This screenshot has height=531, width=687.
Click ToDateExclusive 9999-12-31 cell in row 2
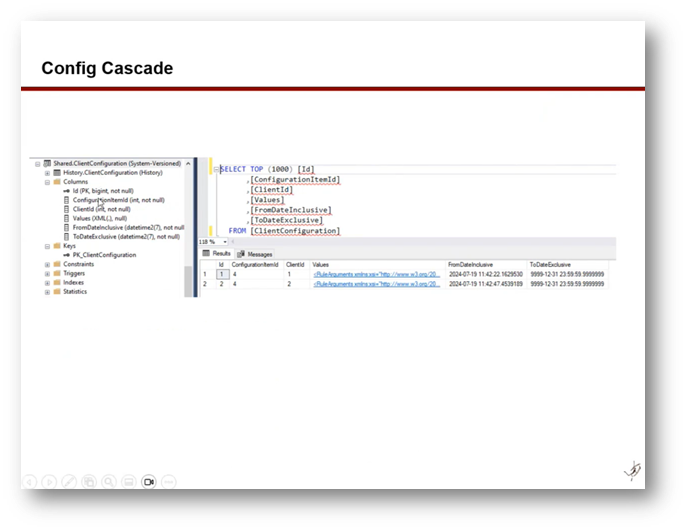[x=567, y=284]
